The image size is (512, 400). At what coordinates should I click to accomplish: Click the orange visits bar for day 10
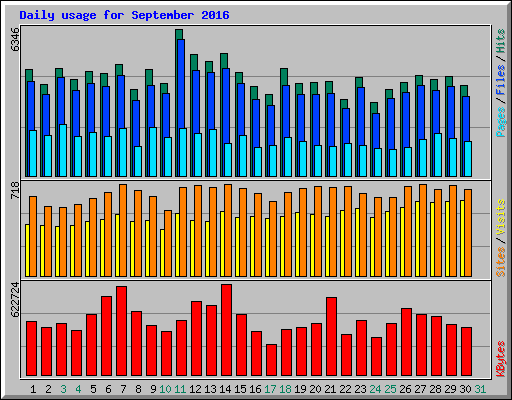pyautogui.click(x=168, y=243)
